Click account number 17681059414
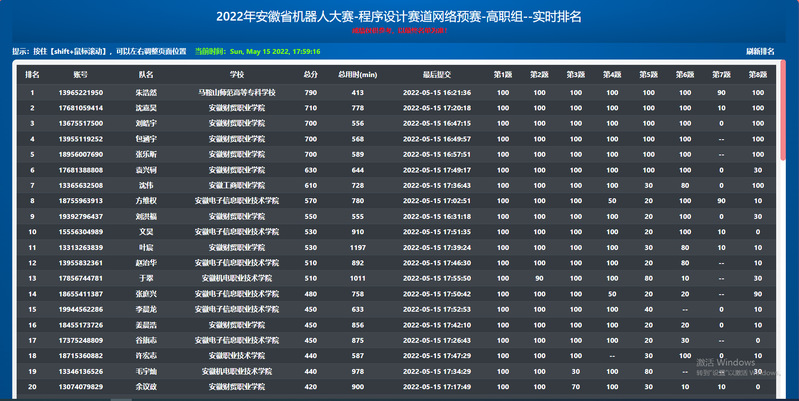 coord(80,108)
